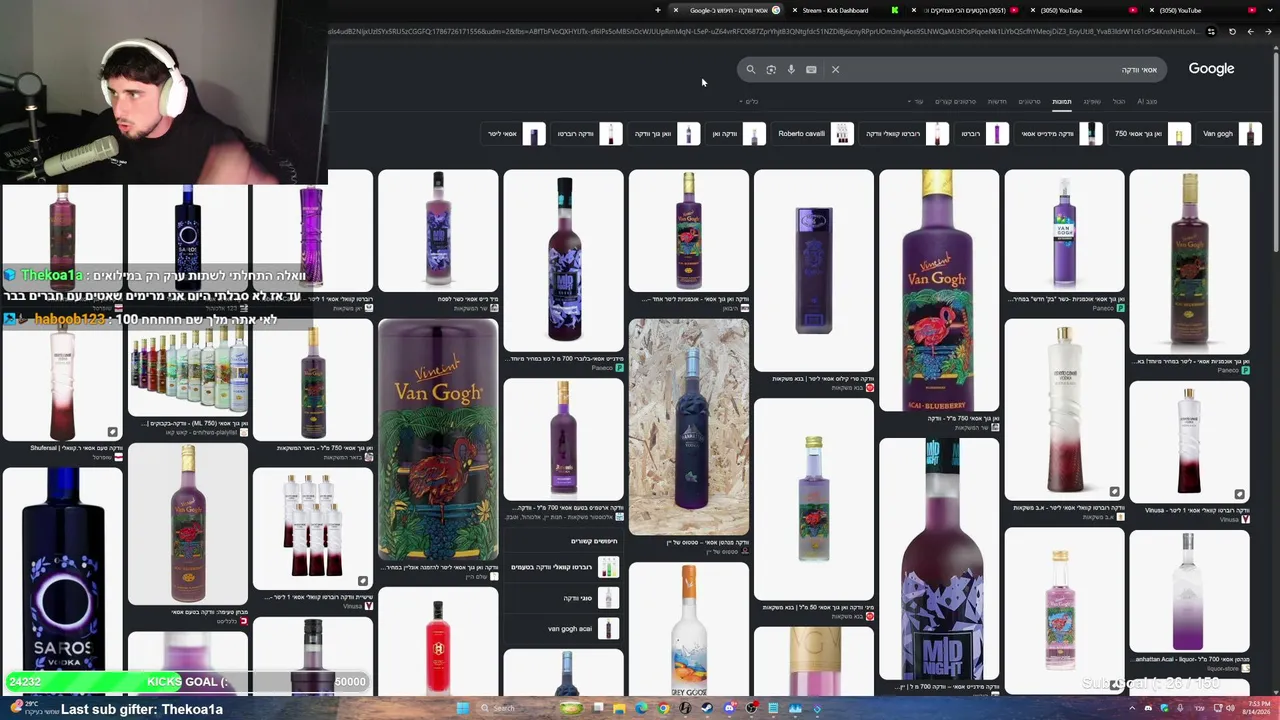Open the tall Van Gogh Acai-Blueberry bottle image
The image size is (1280, 720).
939,290
